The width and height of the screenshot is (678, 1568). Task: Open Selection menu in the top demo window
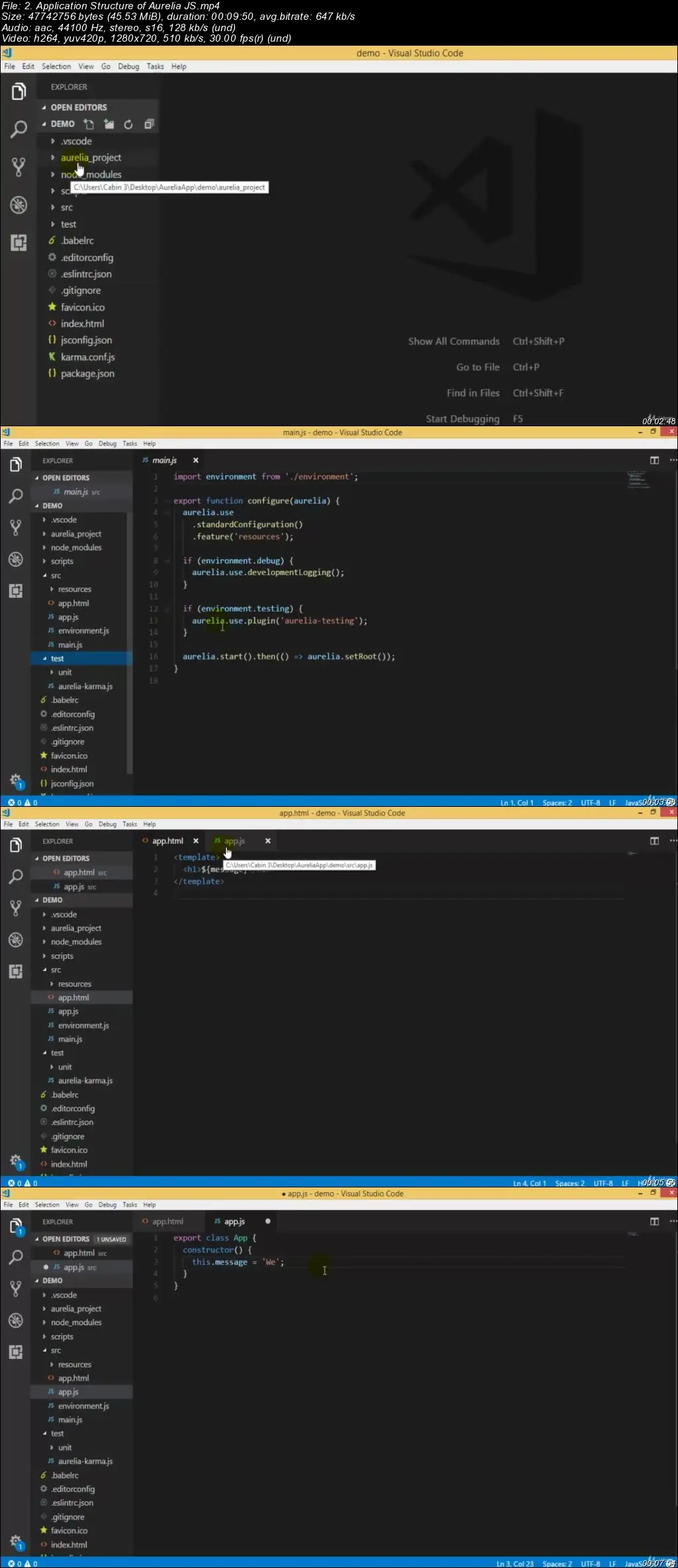coord(56,66)
